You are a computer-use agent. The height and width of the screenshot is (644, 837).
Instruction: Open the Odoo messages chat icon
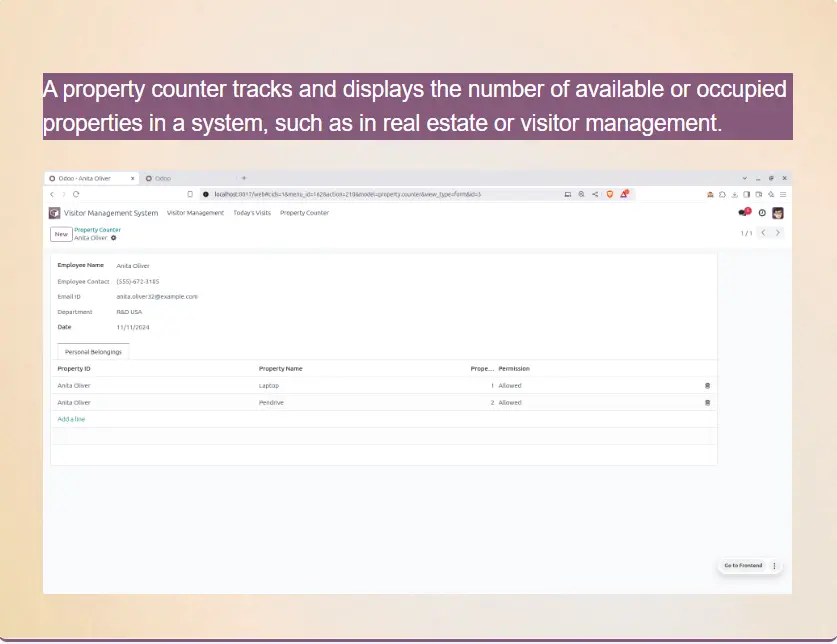[743, 212]
